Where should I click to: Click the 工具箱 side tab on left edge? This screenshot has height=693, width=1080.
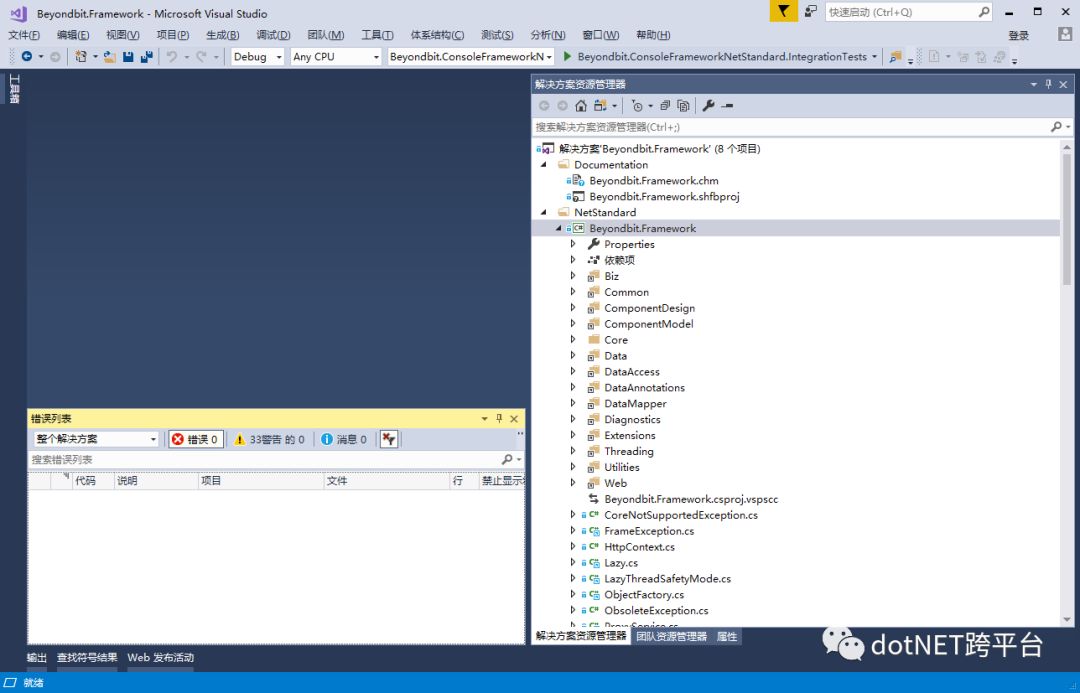coord(14,89)
